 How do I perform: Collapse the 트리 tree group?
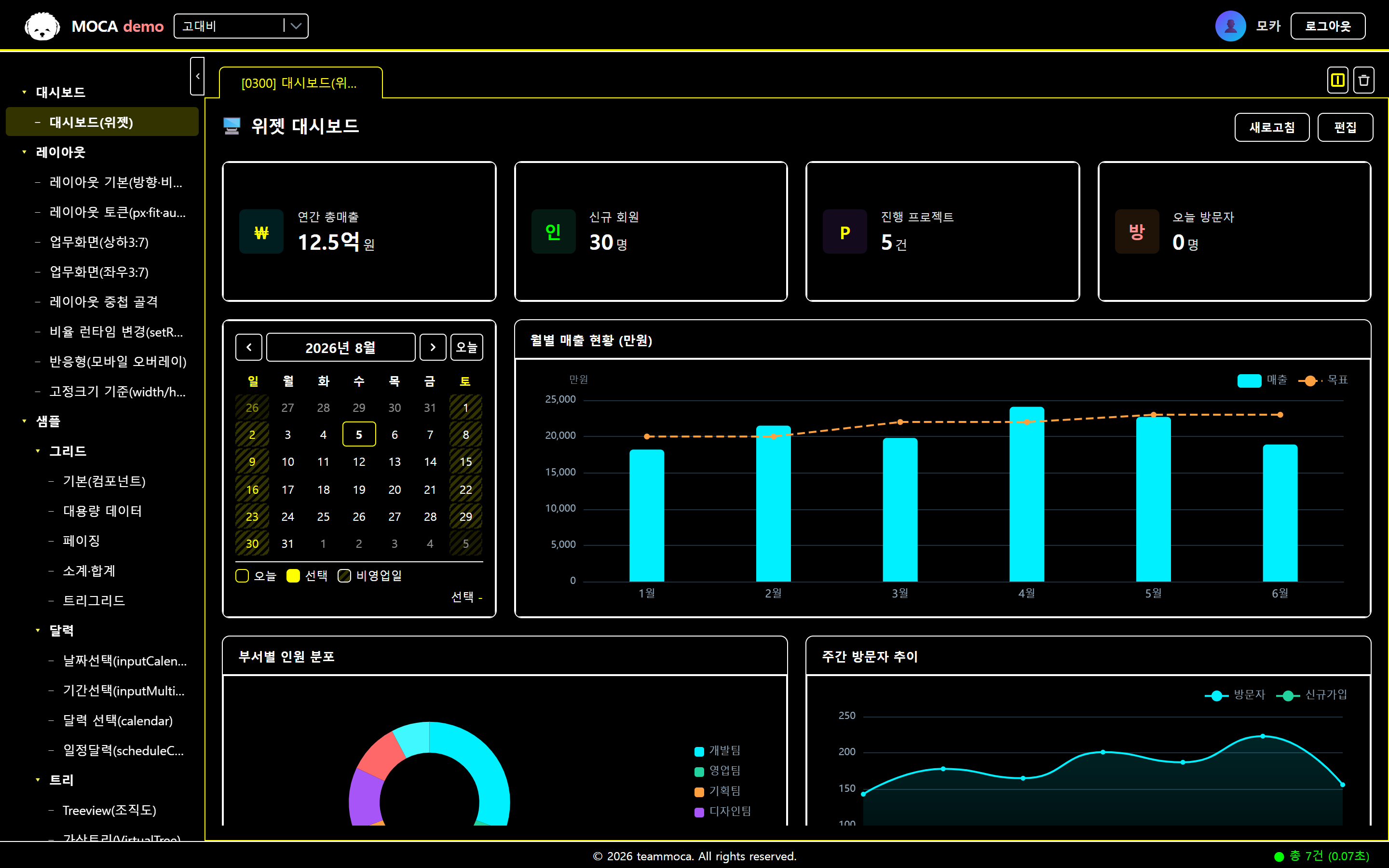pyautogui.click(x=38, y=780)
